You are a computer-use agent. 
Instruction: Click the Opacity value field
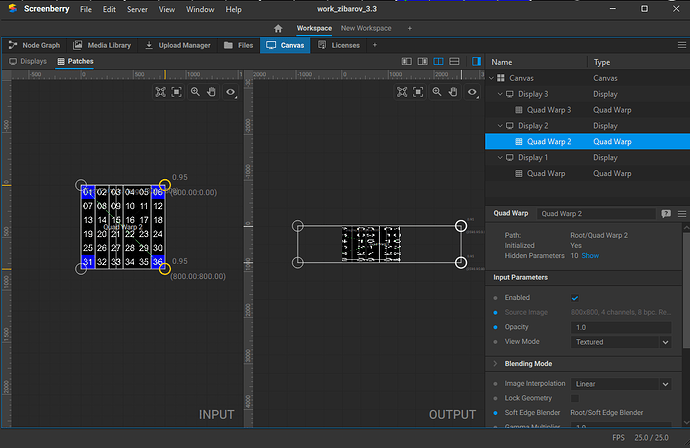coord(622,327)
